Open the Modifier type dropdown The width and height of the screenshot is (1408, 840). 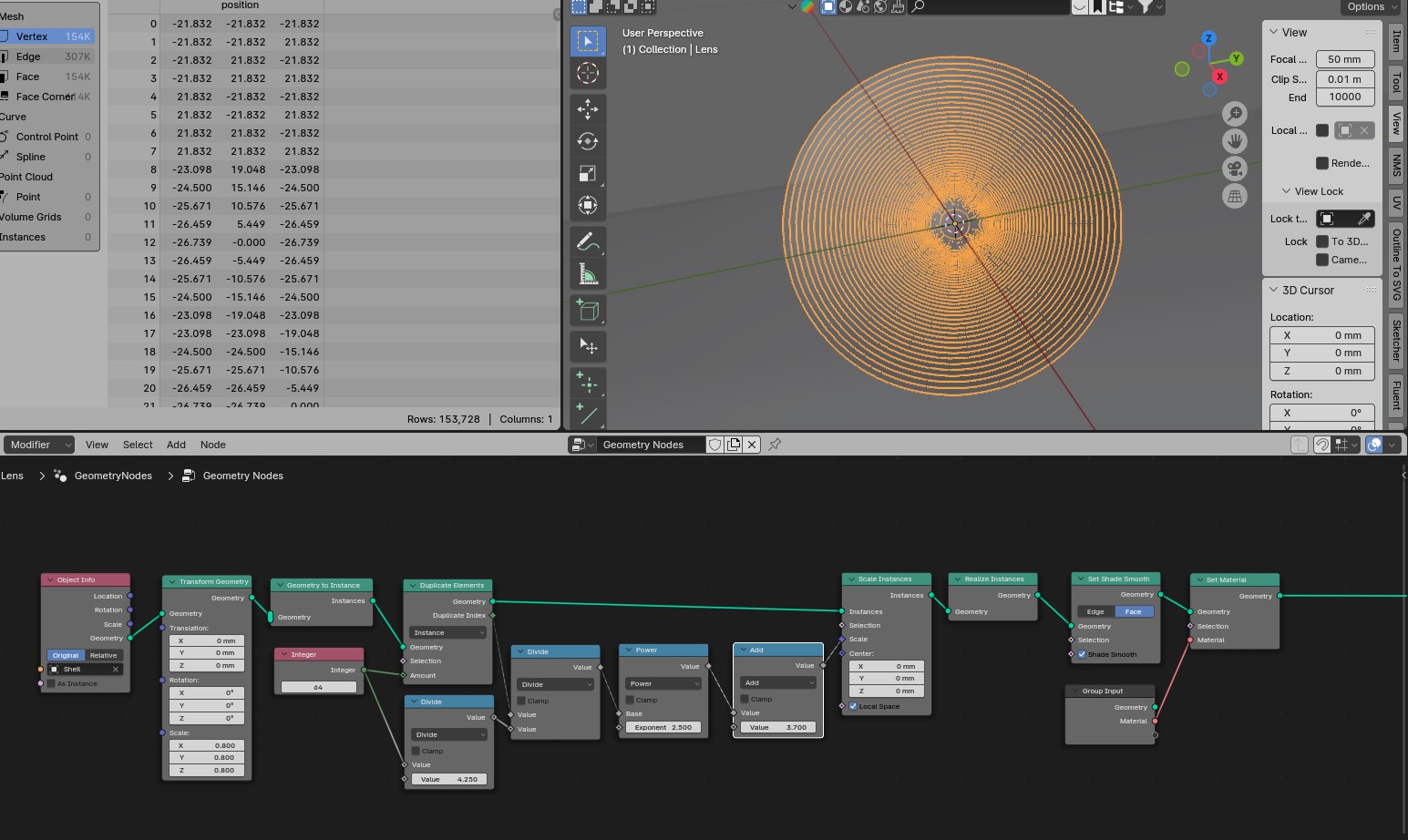38,445
